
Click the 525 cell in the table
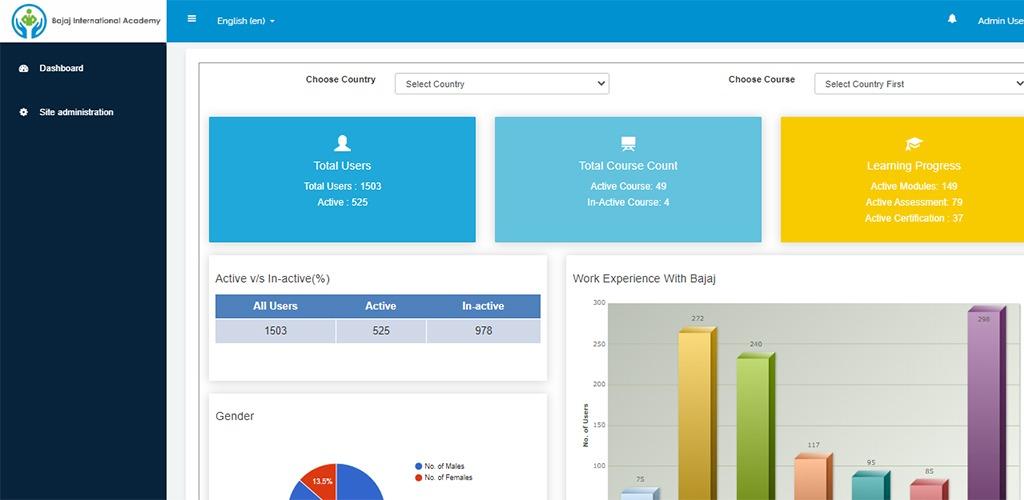point(381,331)
